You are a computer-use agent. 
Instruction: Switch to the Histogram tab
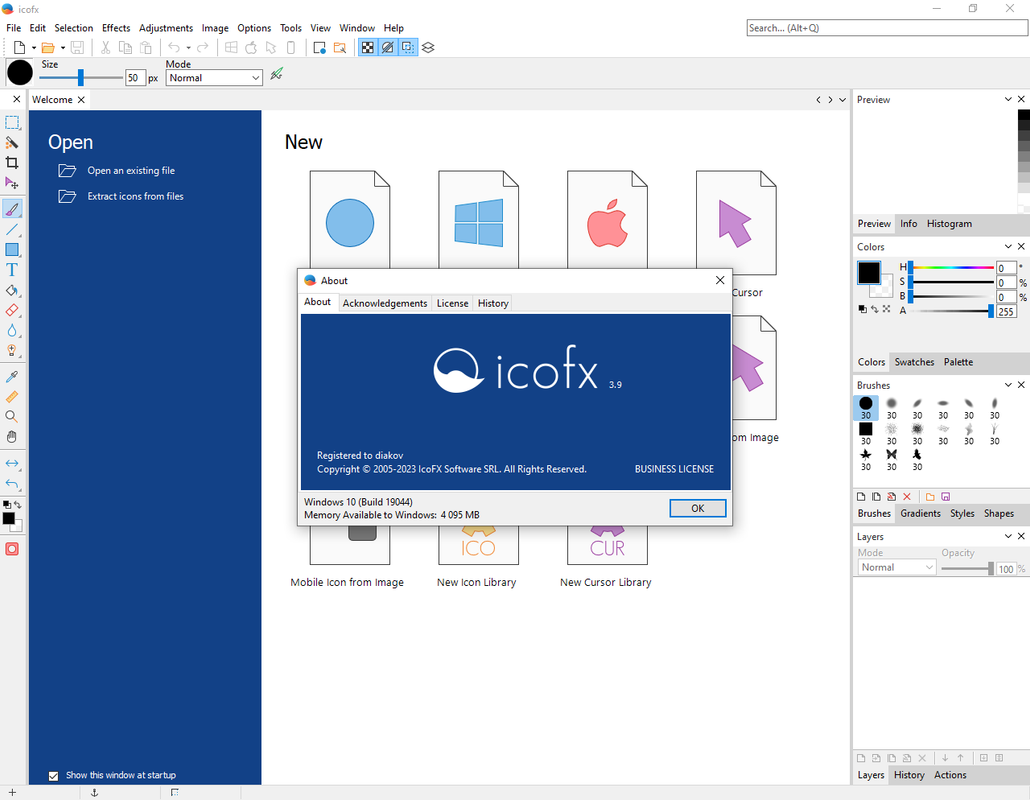(949, 224)
